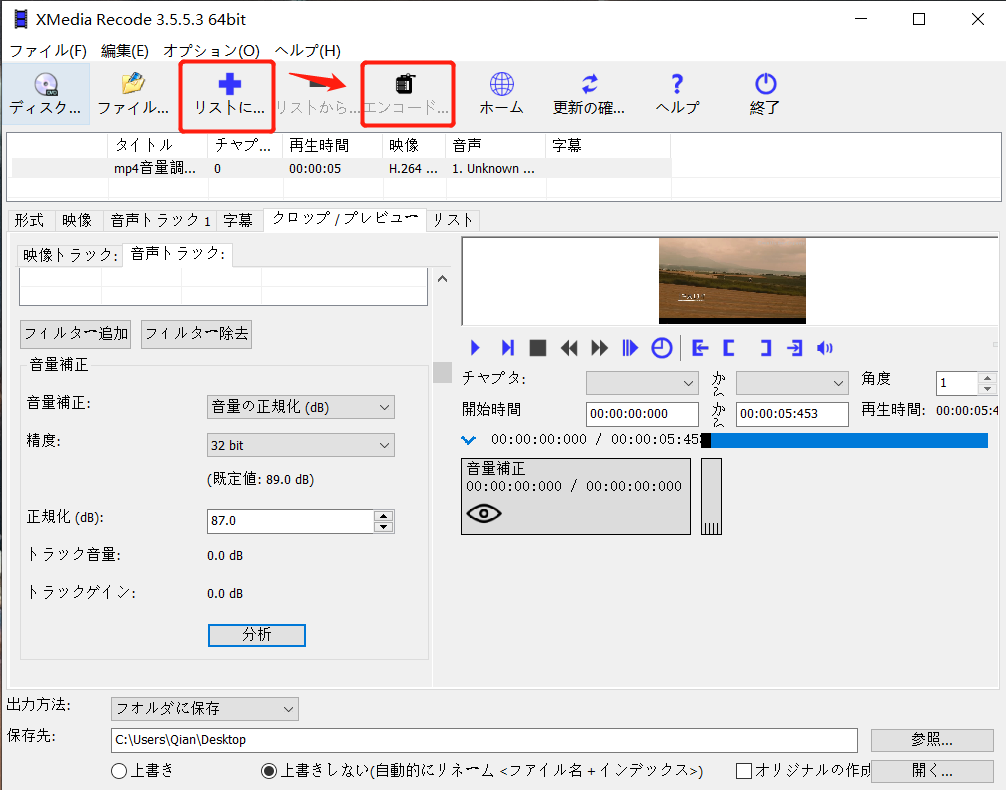Open the 音量補正 mode dropdown

300,407
